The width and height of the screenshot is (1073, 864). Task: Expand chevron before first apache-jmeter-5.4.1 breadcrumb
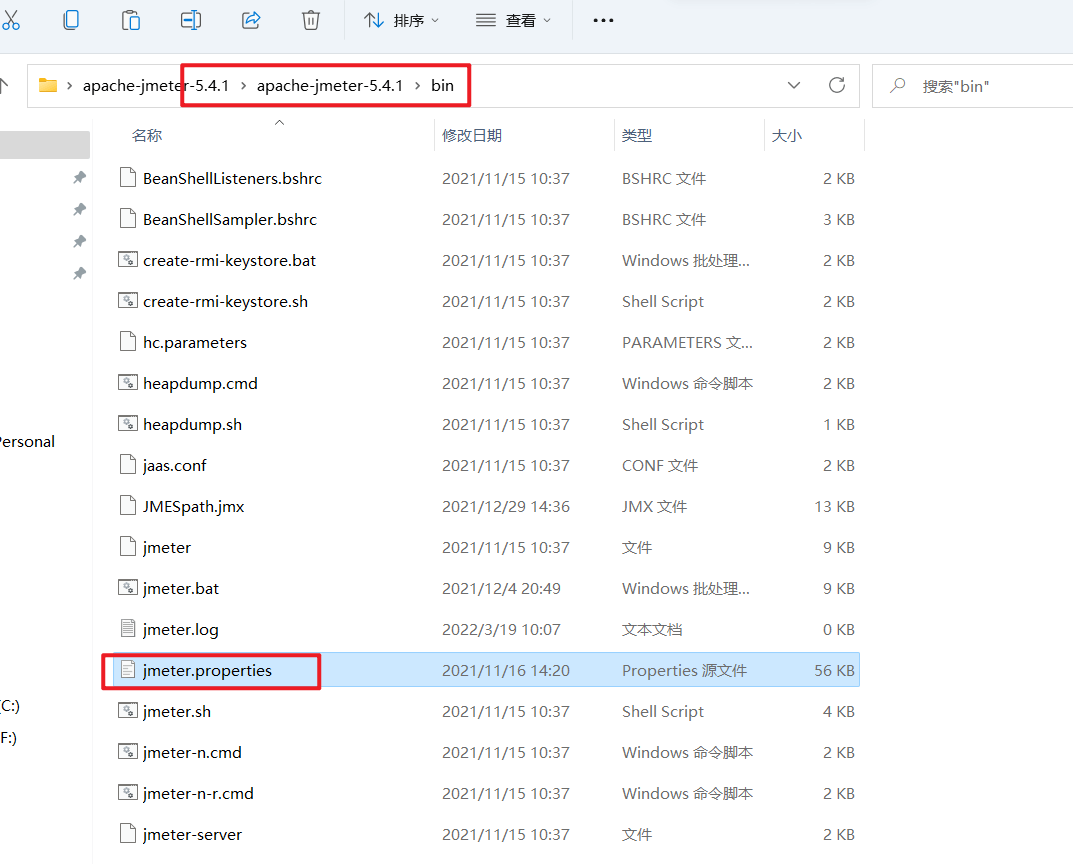coord(69,86)
